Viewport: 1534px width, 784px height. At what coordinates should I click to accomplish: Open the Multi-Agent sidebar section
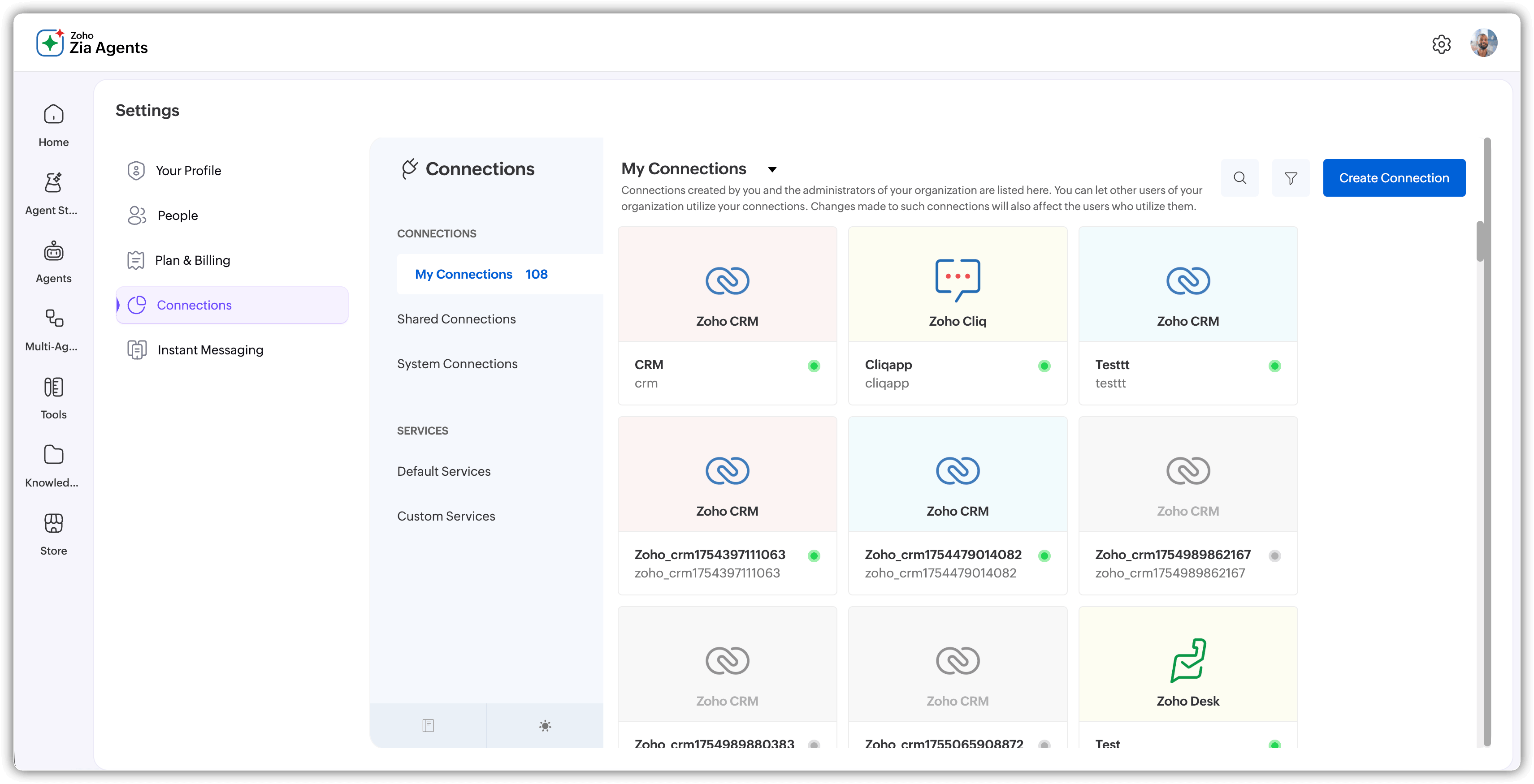point(54,319)
